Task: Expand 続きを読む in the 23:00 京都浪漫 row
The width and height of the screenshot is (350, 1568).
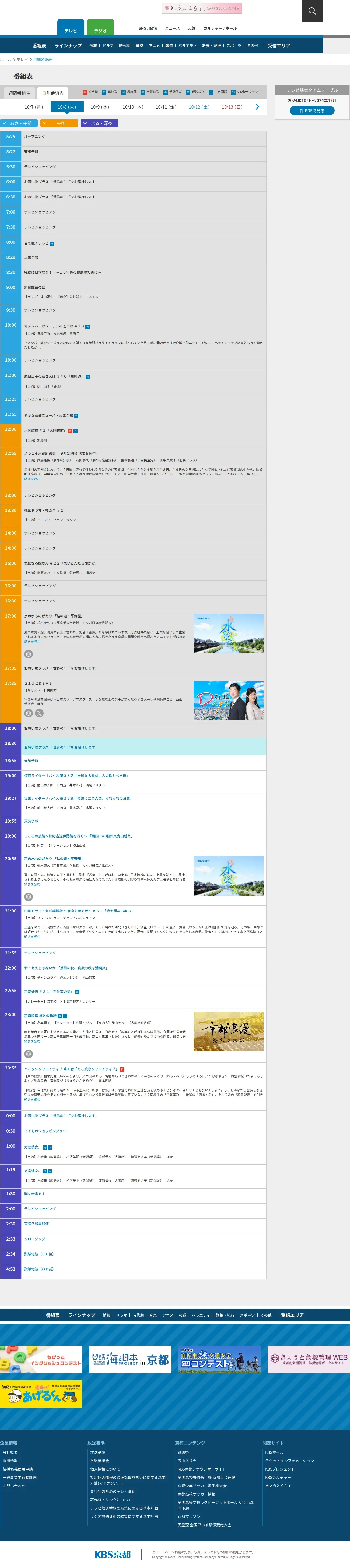Action: point(32,1041)
